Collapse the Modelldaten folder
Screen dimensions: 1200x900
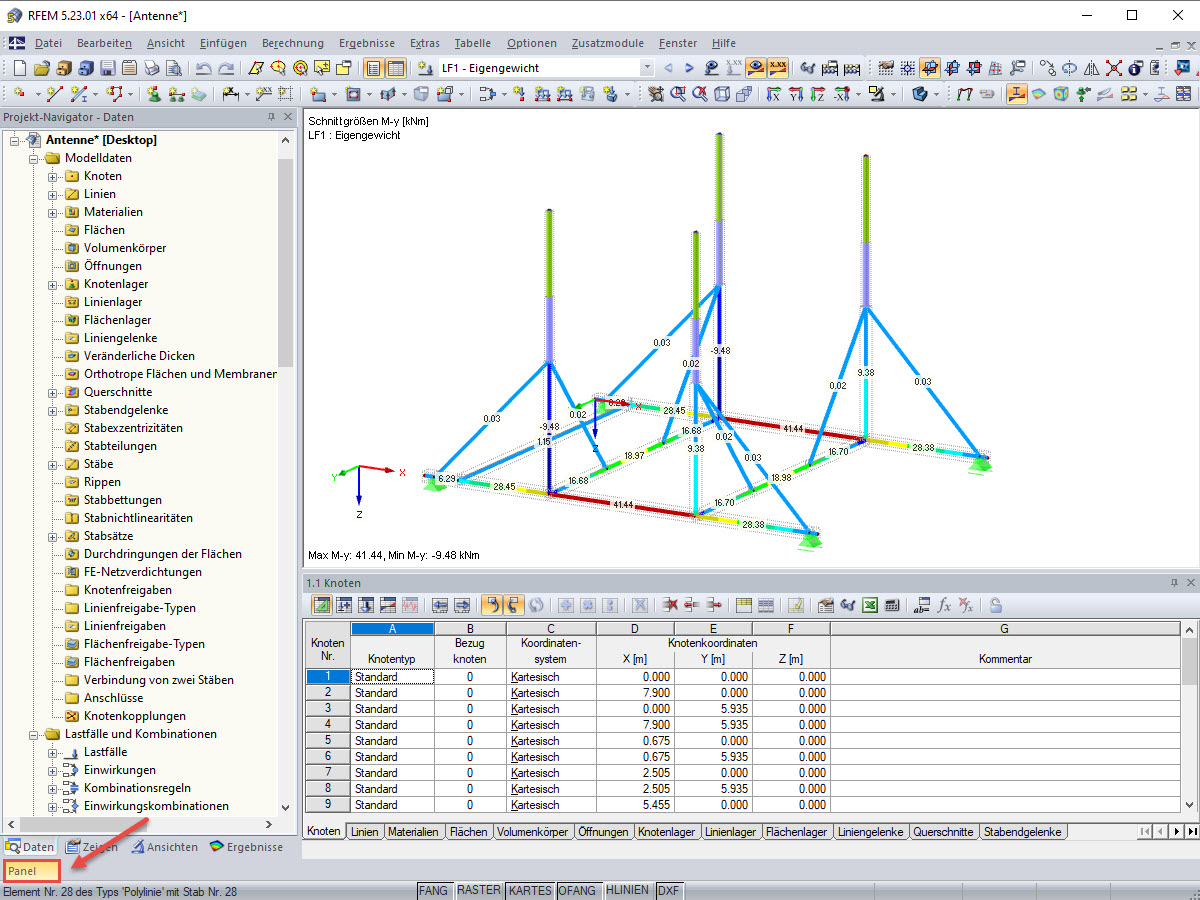33,158
